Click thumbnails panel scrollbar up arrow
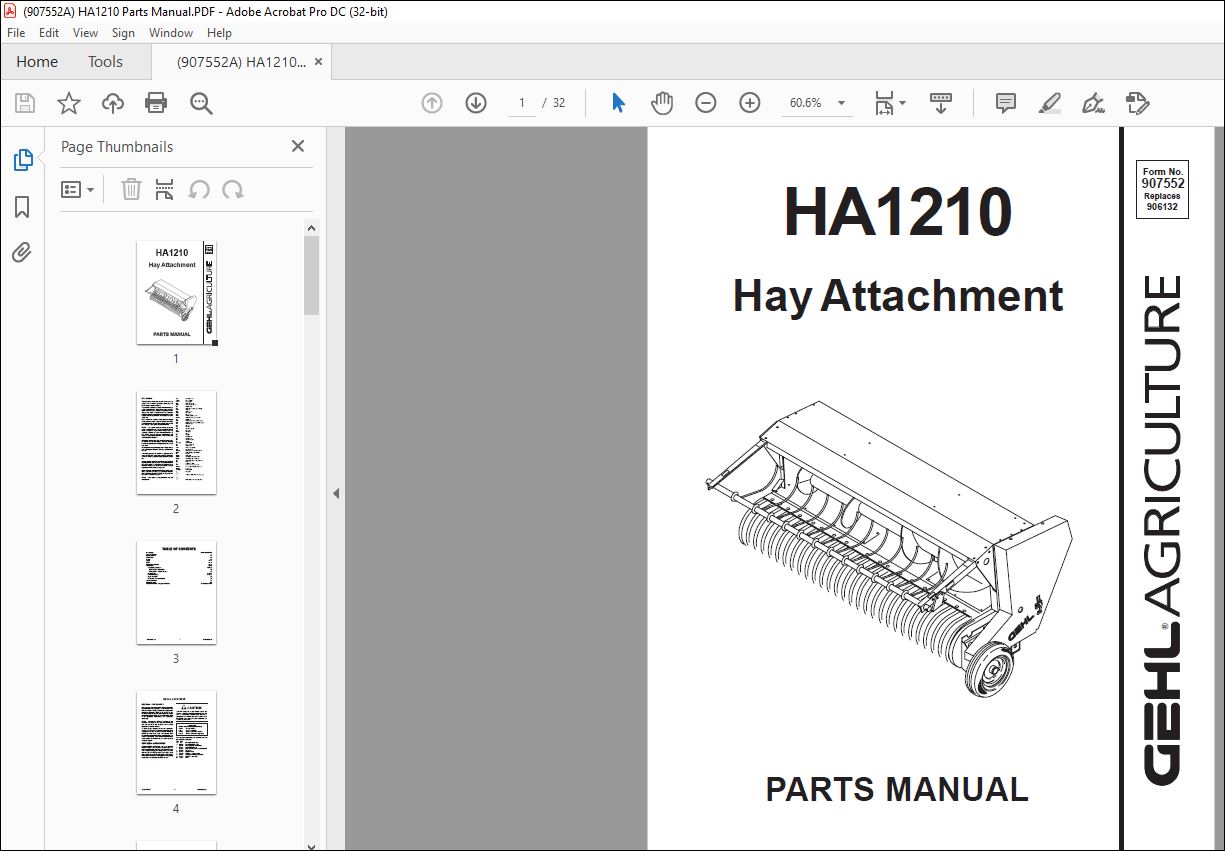The width and height of the screenshot is (1225, 851). [x=311, y=227]
